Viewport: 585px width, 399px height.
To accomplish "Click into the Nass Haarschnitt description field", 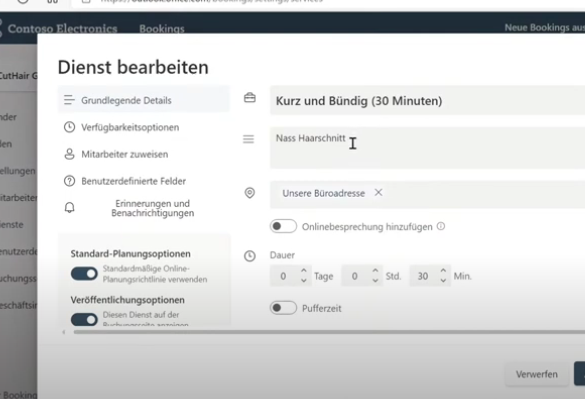I will pos(428,148).
